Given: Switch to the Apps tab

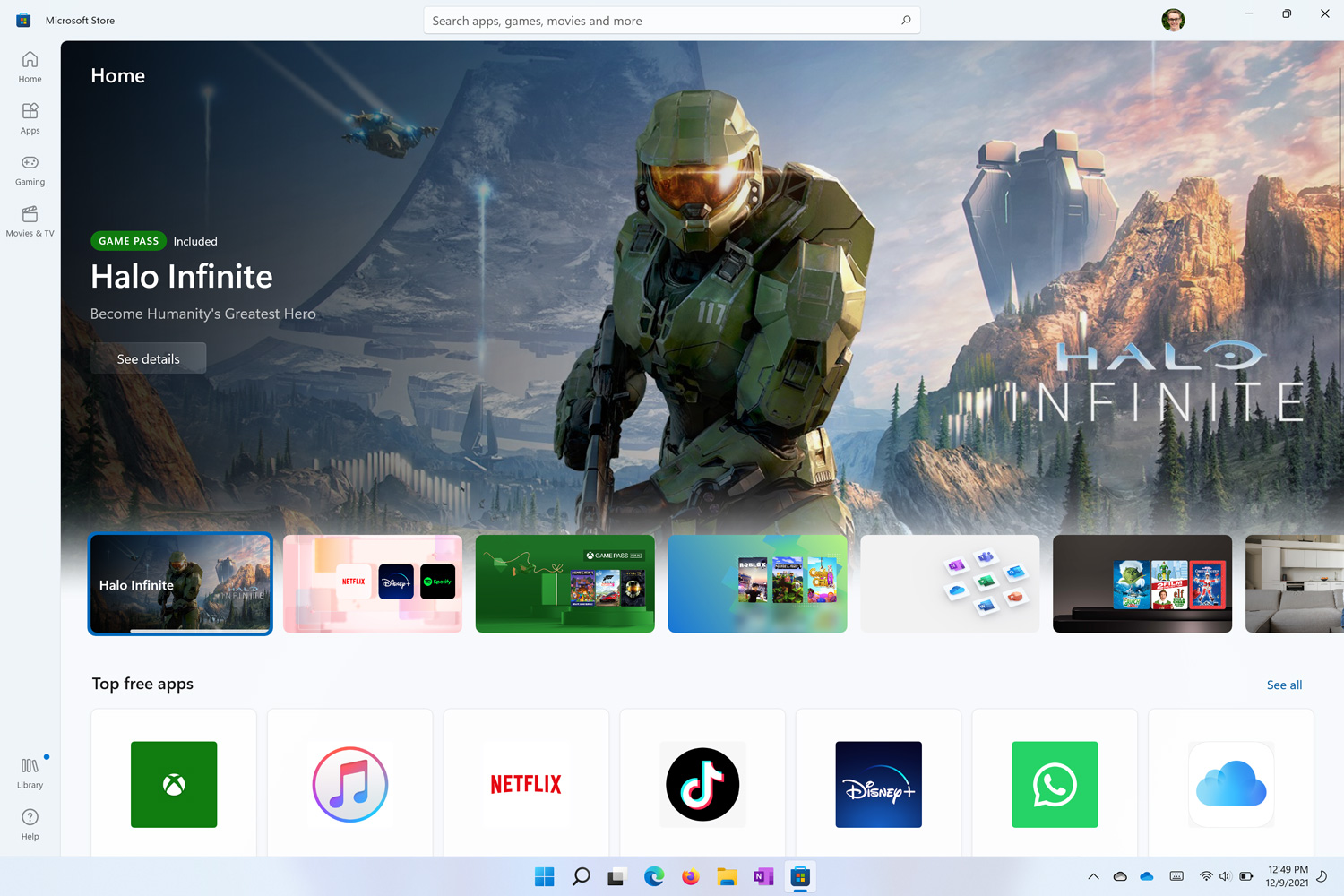Looking at the screenshot, I should 30,118.
